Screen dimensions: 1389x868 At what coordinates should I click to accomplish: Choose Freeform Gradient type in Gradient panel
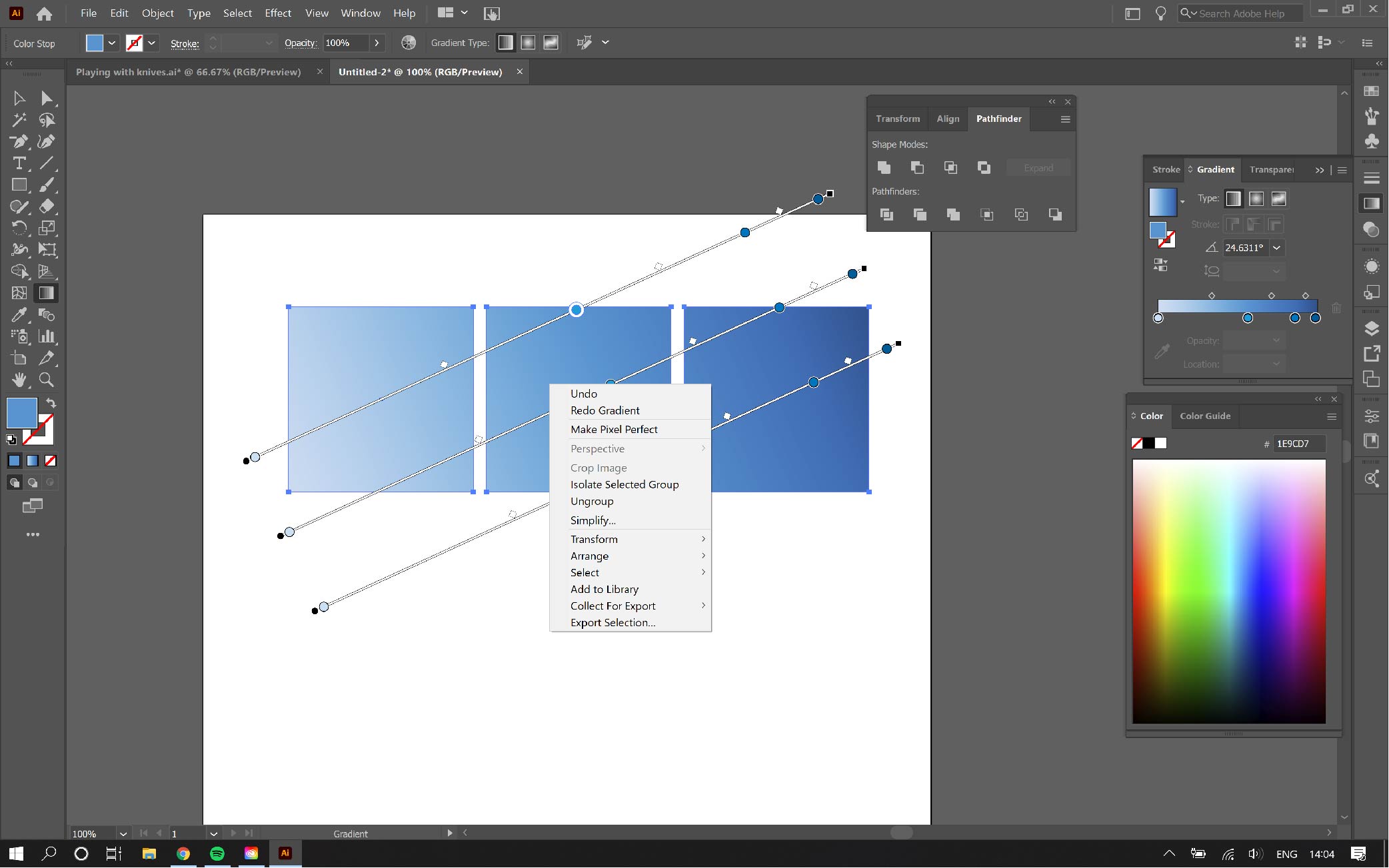[1278, 199]
